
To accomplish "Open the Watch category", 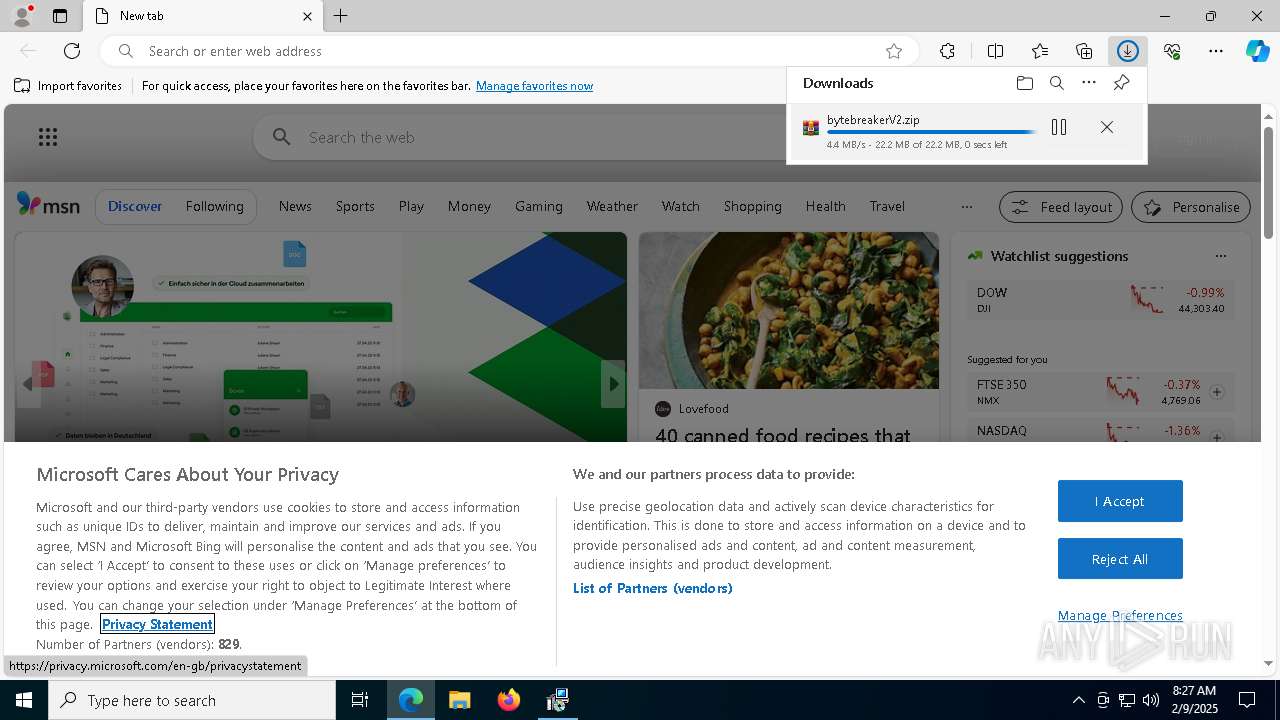I will coord(680,207).
